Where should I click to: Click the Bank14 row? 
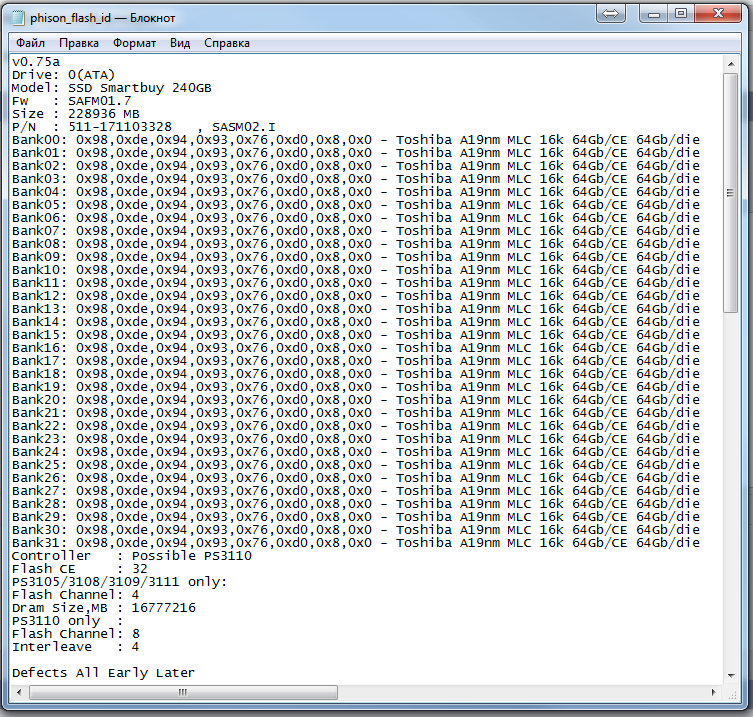click(x=356, y=321)
